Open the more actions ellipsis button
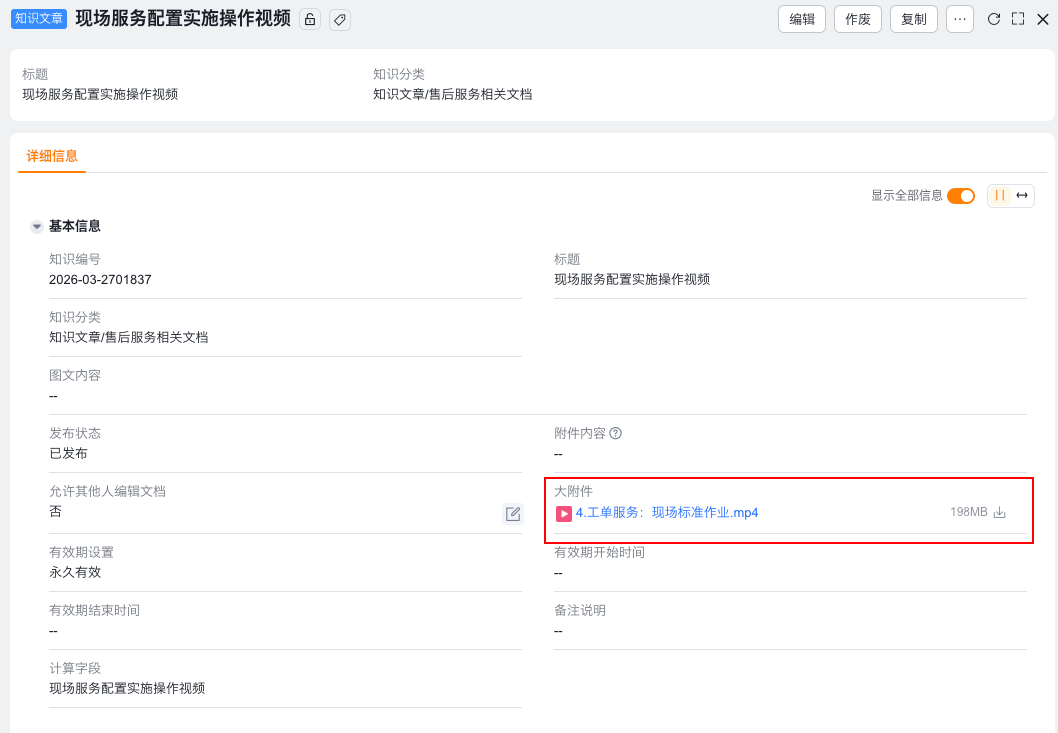Image resolution: width=1058 pixels, height=733 pixels. 959,19
